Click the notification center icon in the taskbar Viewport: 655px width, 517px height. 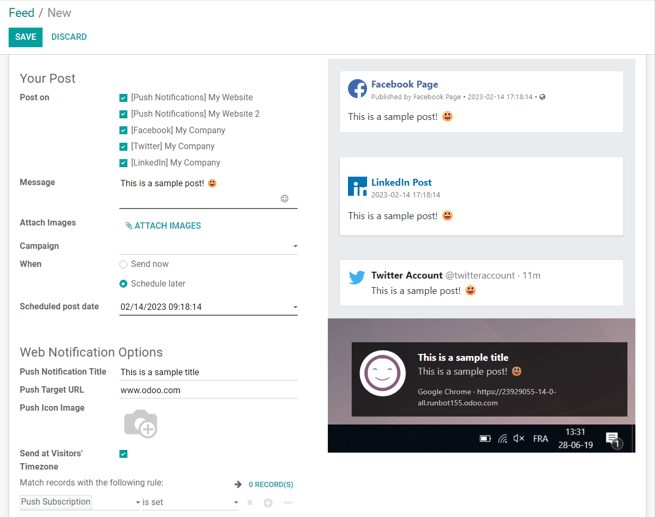pos(612,439)
